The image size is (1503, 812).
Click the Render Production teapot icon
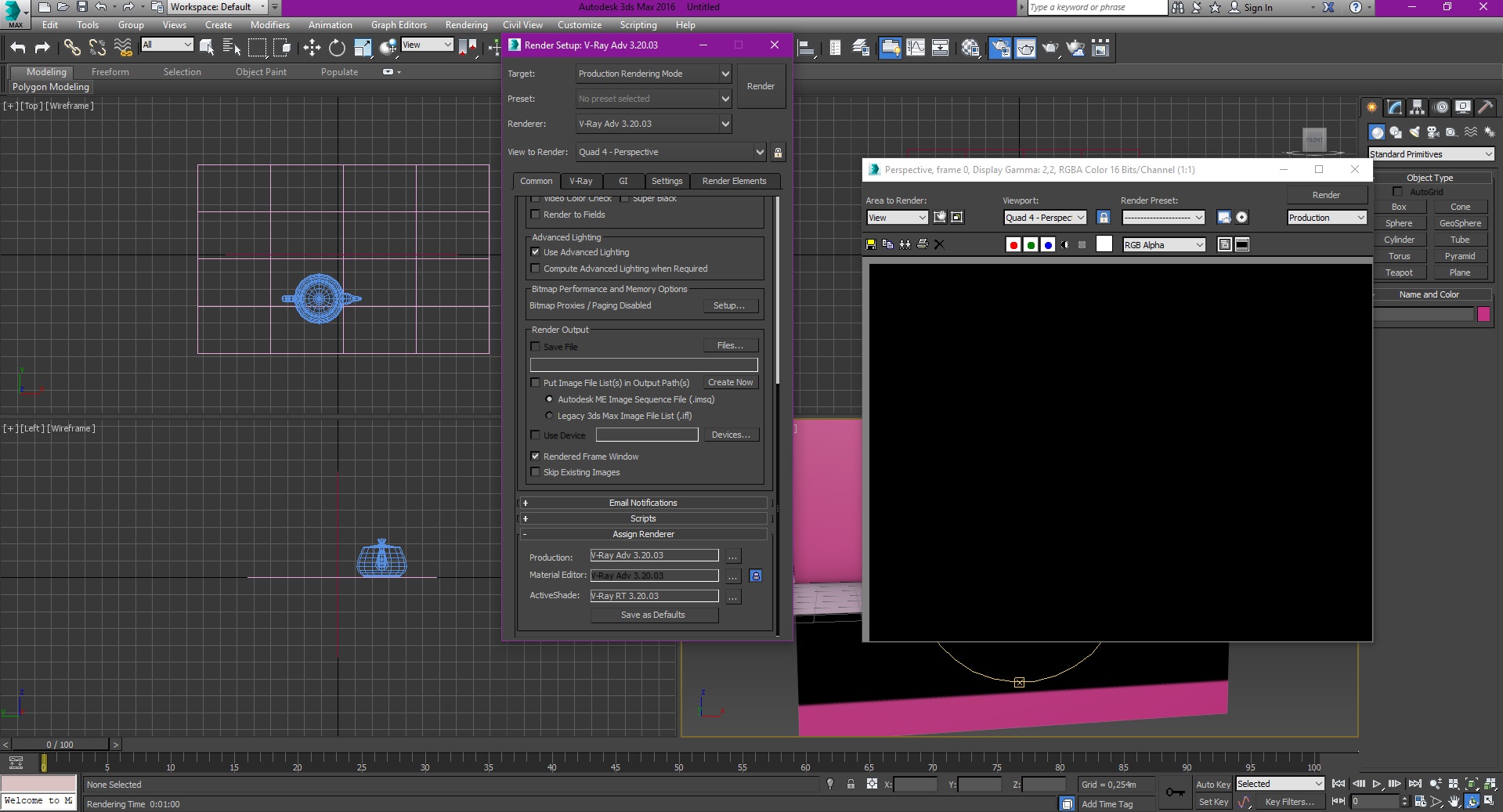click(1050, 48)
